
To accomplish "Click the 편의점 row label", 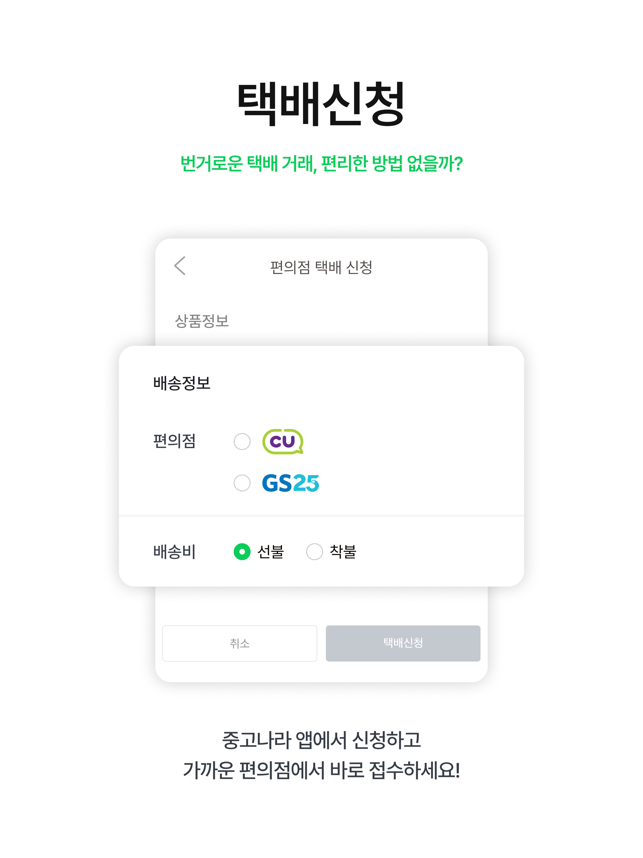I will pos(174,441).
